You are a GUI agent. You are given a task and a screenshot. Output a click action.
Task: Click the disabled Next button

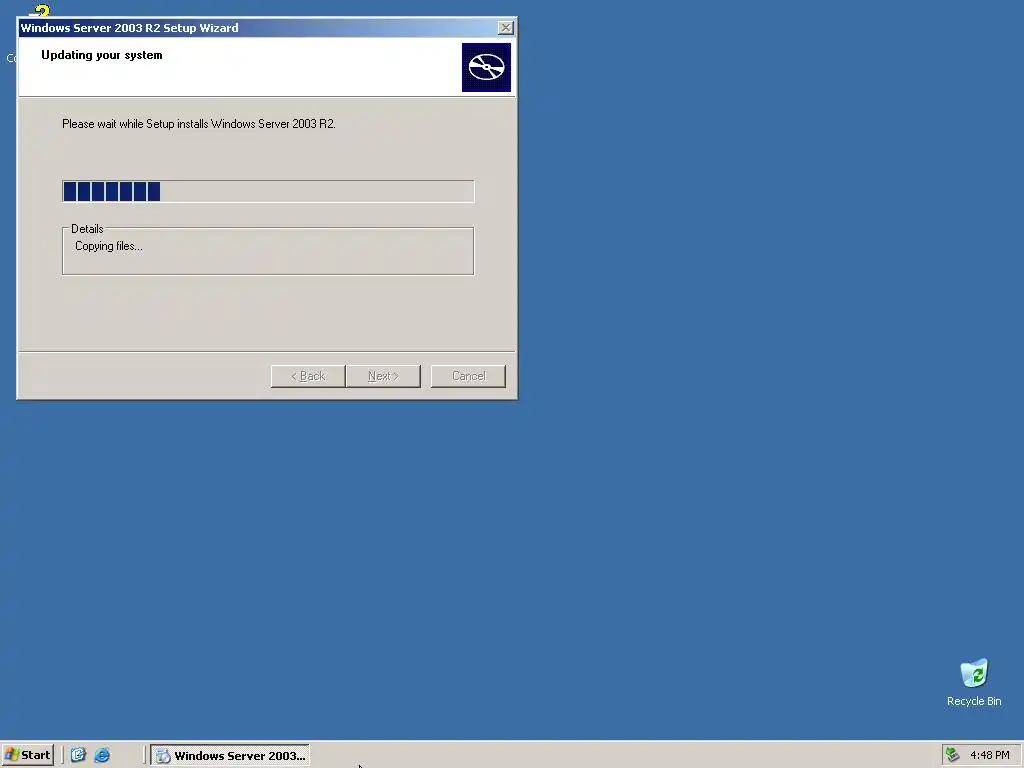coord(383,376)
